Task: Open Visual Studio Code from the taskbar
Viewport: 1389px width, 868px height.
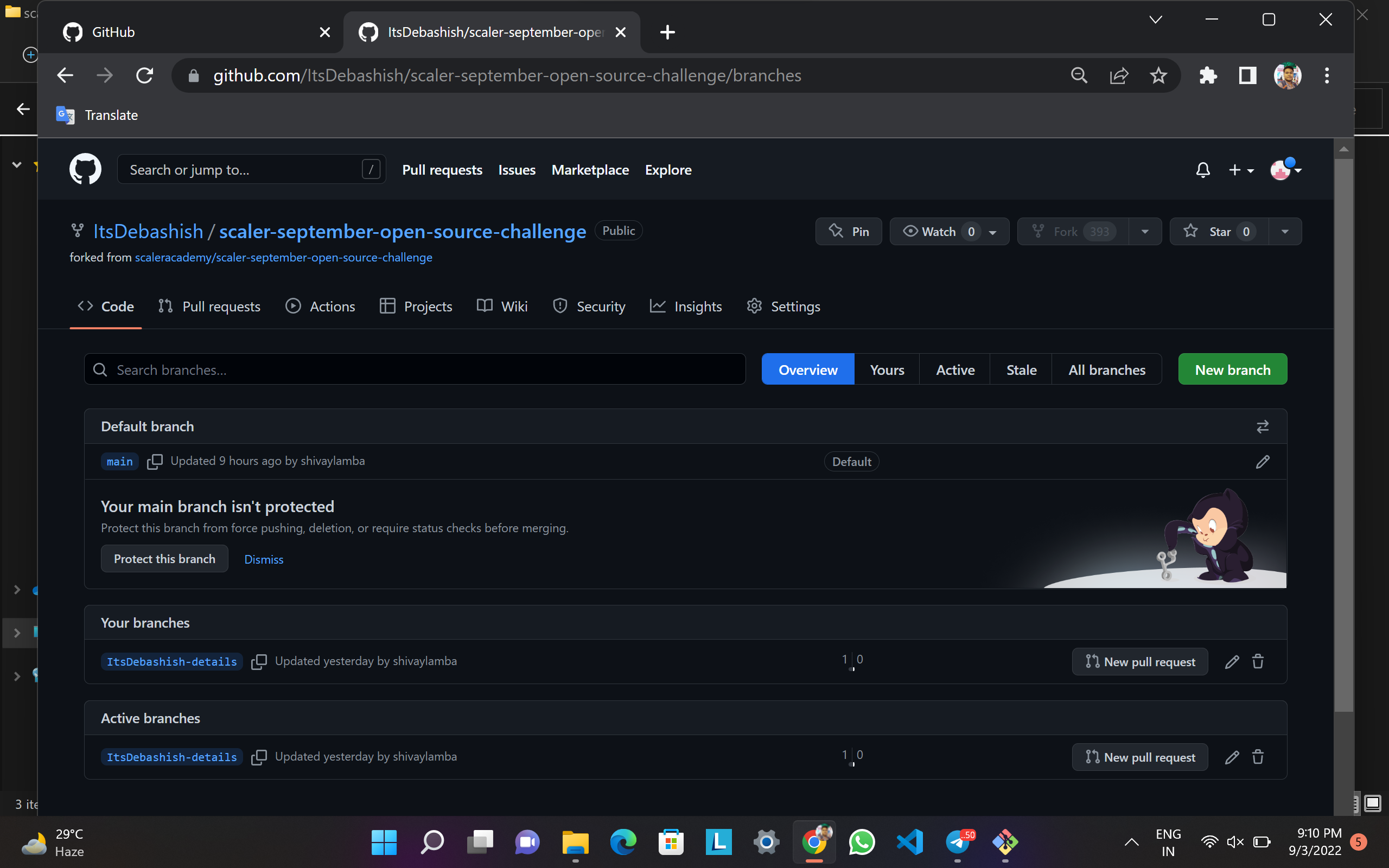Action: click(x=910, y=841)
